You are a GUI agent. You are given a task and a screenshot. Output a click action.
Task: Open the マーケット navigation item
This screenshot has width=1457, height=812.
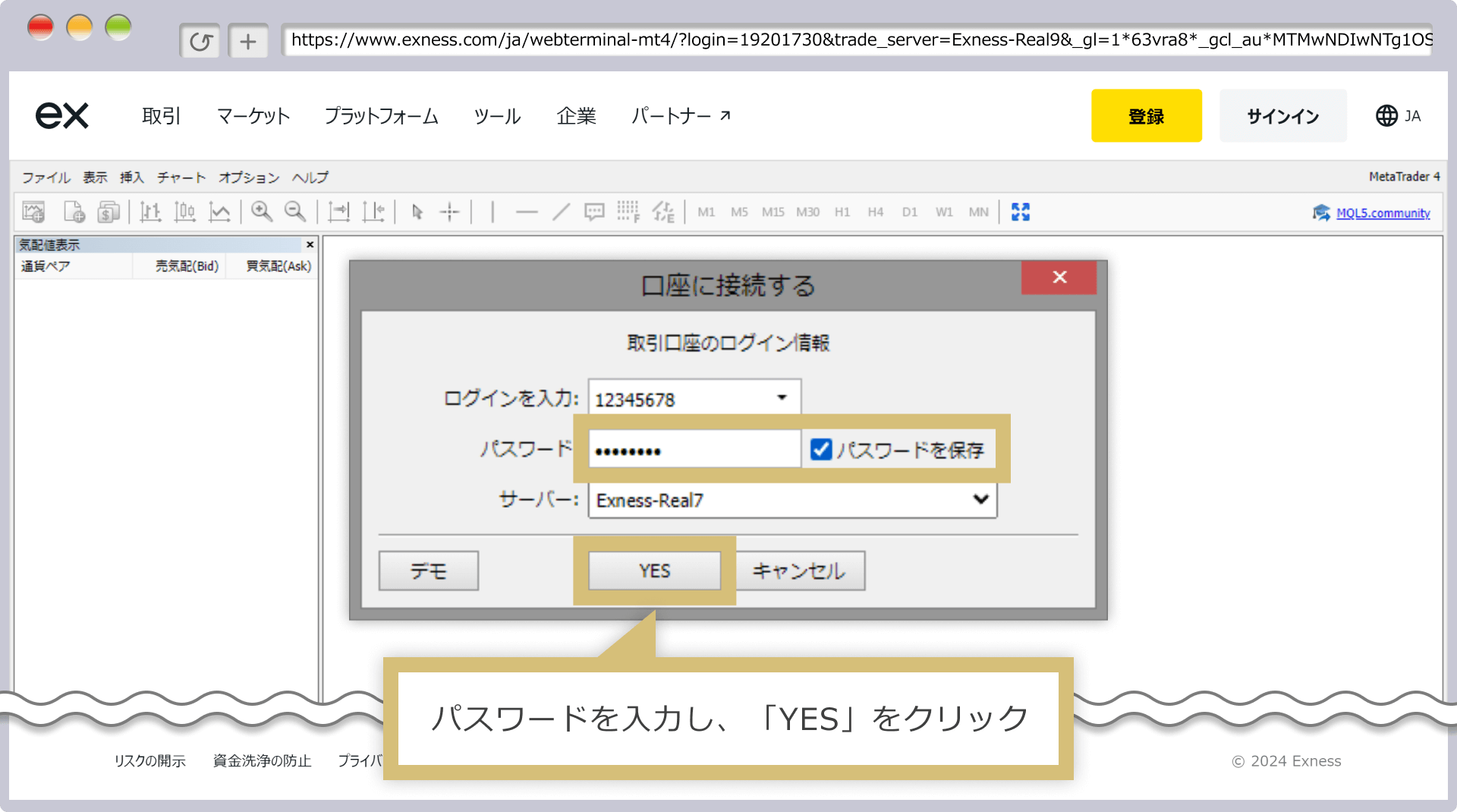point(253,115)
